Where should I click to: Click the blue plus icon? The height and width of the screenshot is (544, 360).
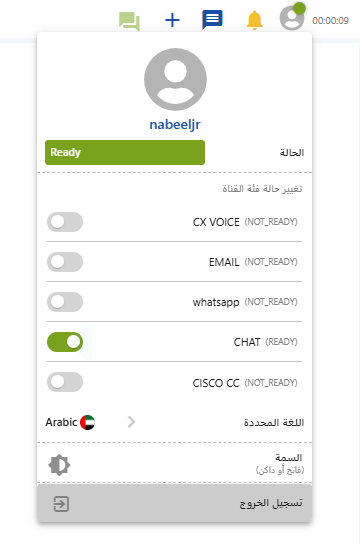pos(172,20)
